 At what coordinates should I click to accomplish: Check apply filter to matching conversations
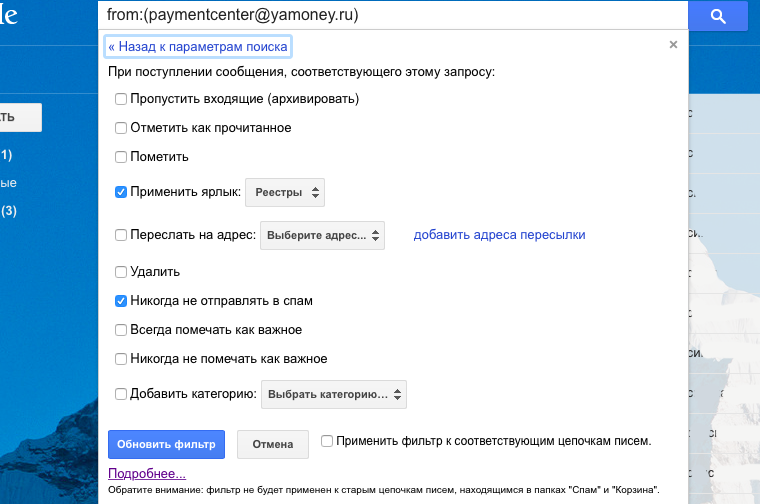[x=327, y=441]
